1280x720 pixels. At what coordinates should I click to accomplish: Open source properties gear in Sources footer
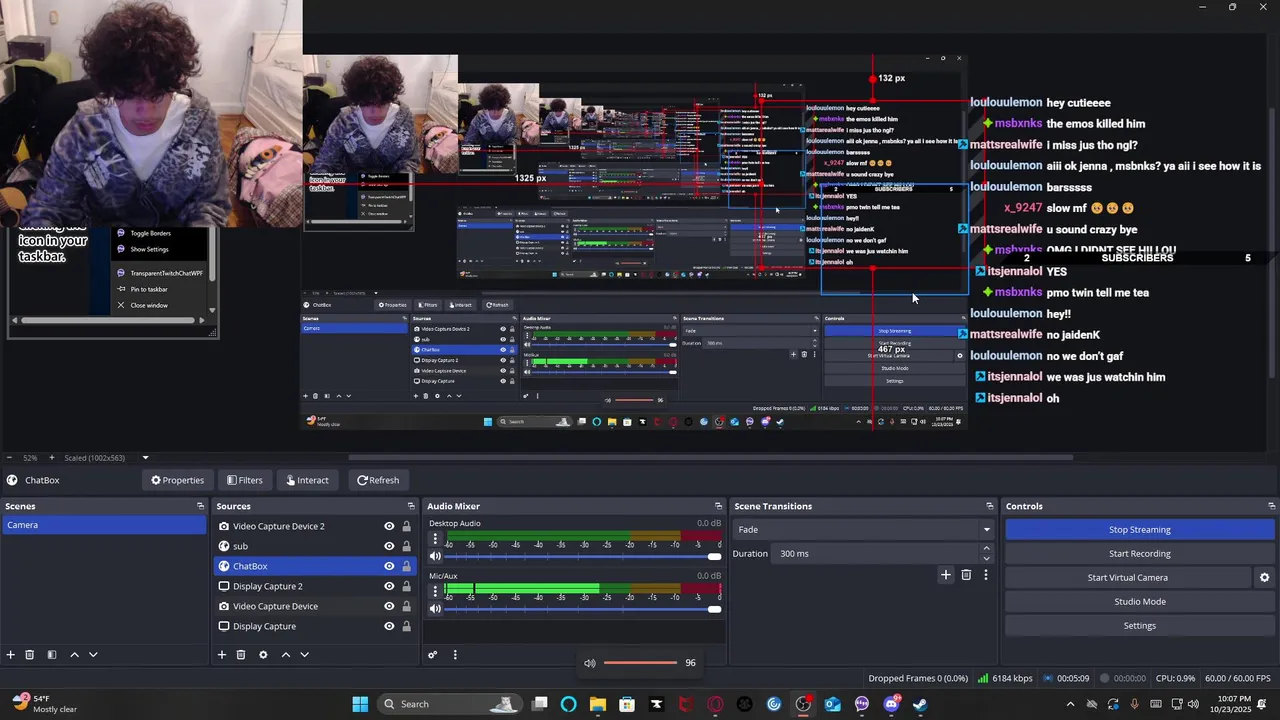click(263, 655)
